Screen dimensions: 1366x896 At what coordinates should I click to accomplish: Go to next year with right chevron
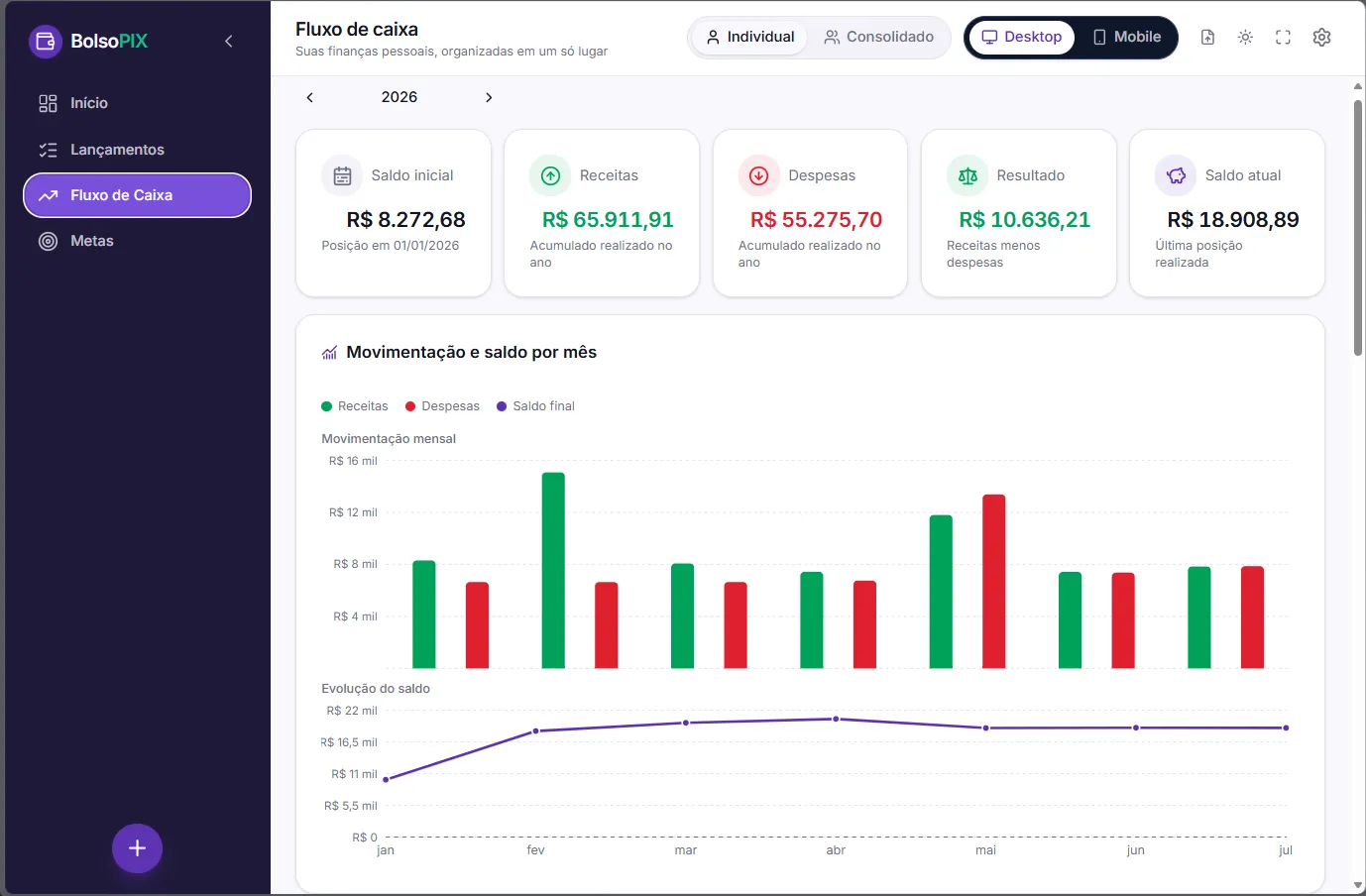click(x=489, y=97)
